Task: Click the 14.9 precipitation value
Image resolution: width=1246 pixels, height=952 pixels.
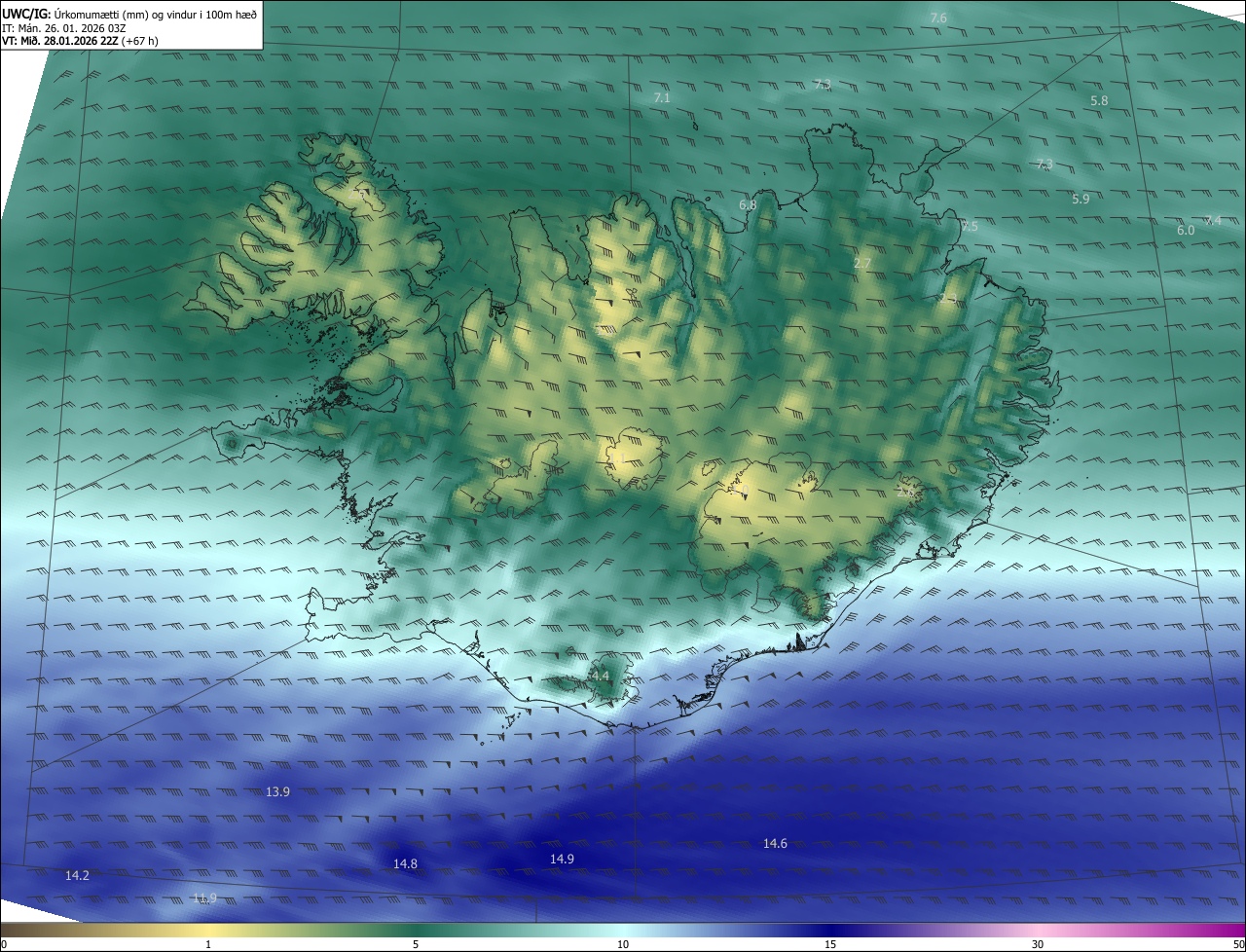Action: point(562,860)
